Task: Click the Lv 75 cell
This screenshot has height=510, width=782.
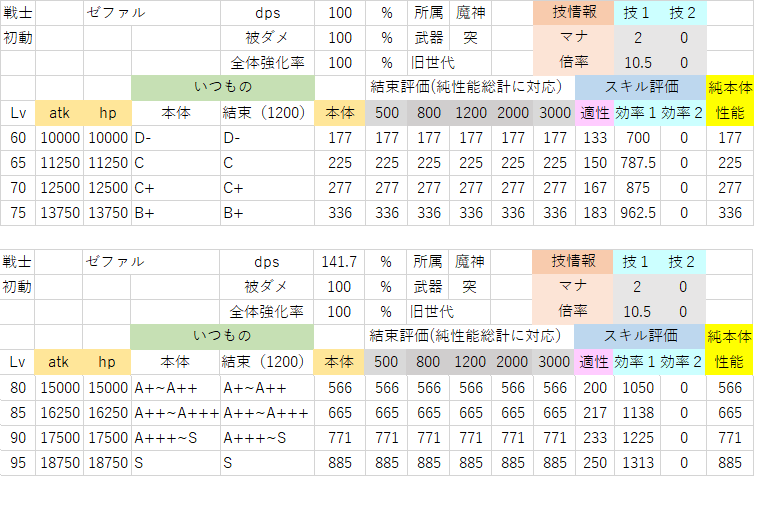Action: tap(18, 213)
